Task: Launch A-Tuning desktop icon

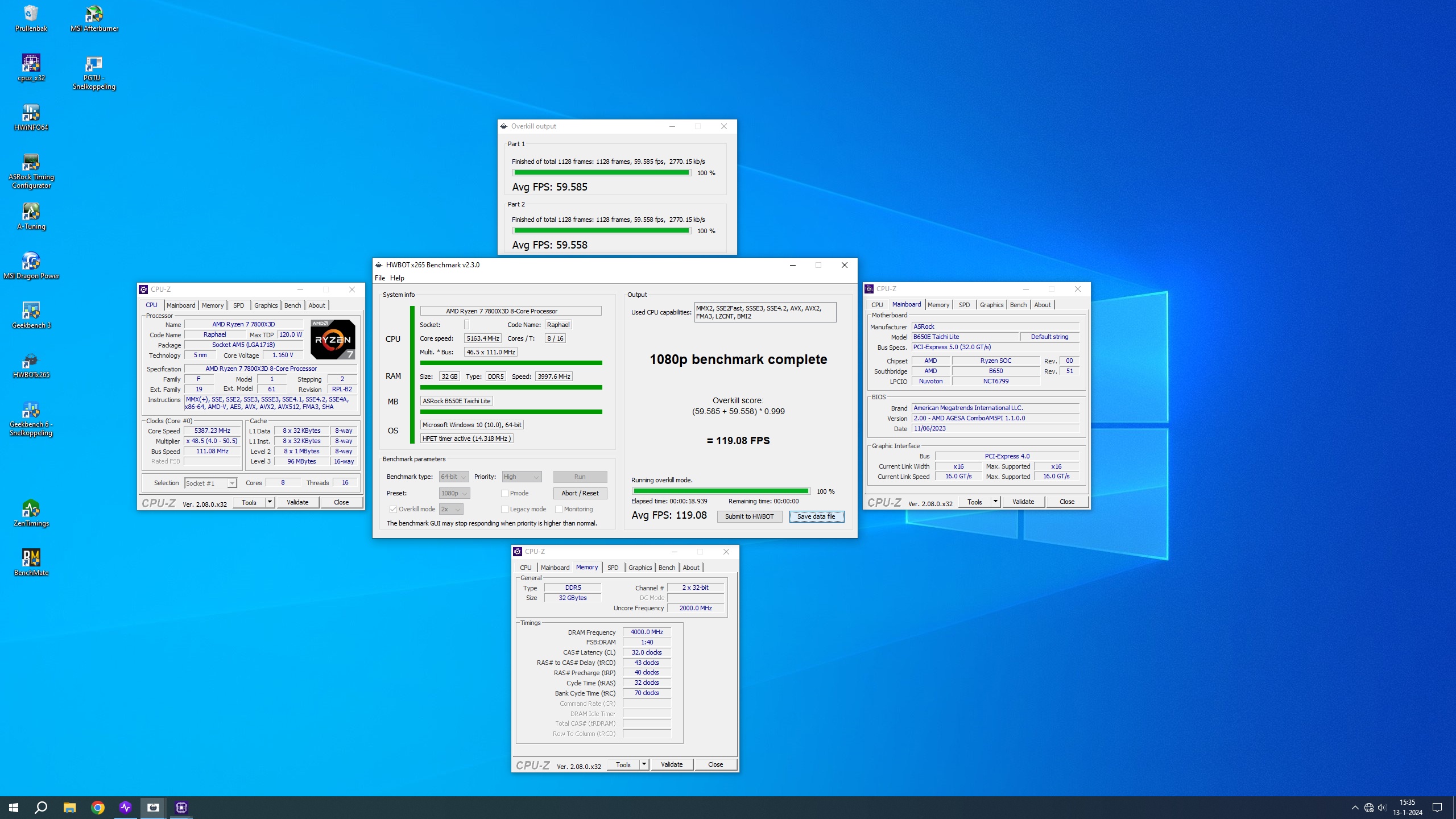Action: click(31, 216)
